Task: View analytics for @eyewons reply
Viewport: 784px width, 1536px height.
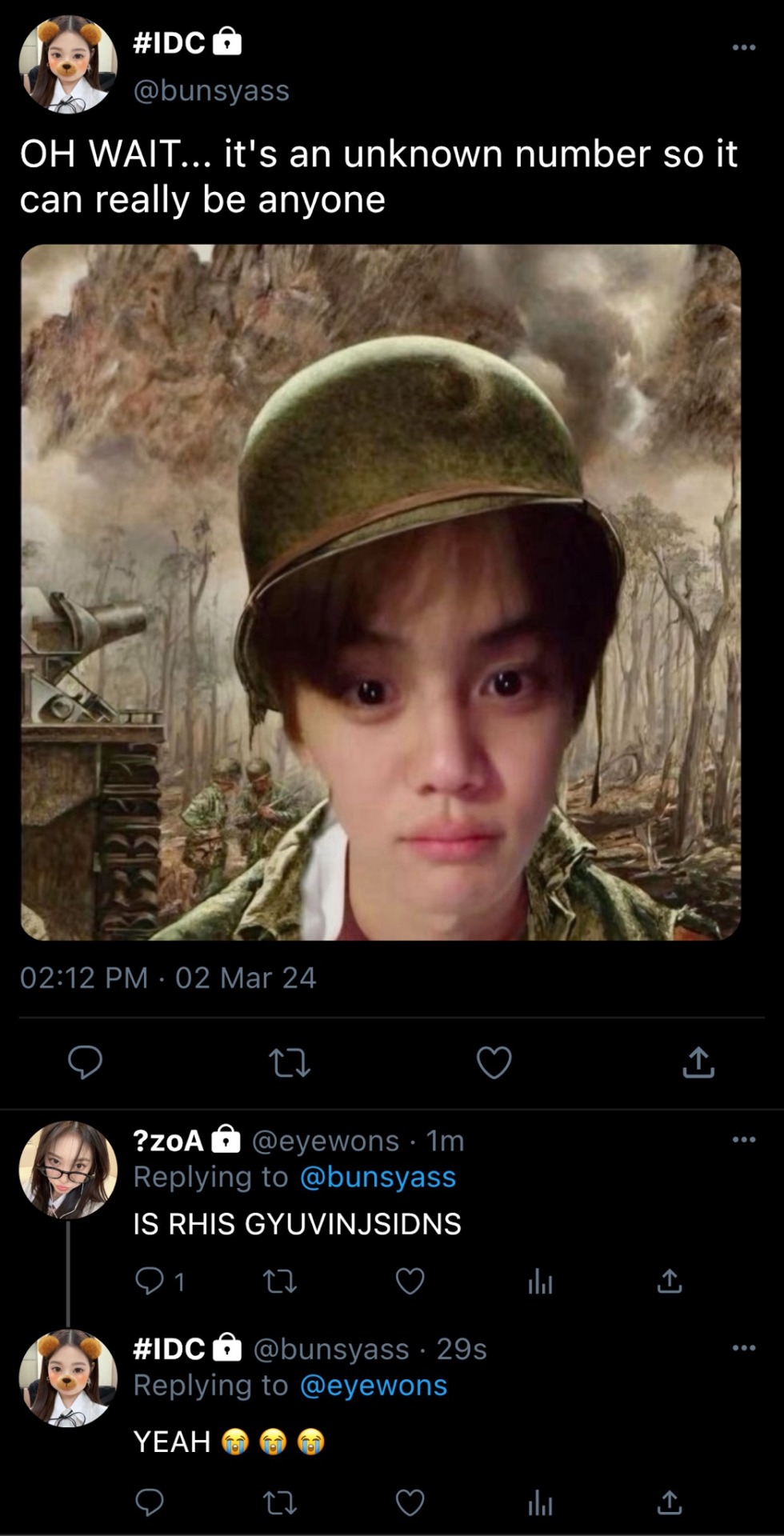Action: pos(540,1282)
